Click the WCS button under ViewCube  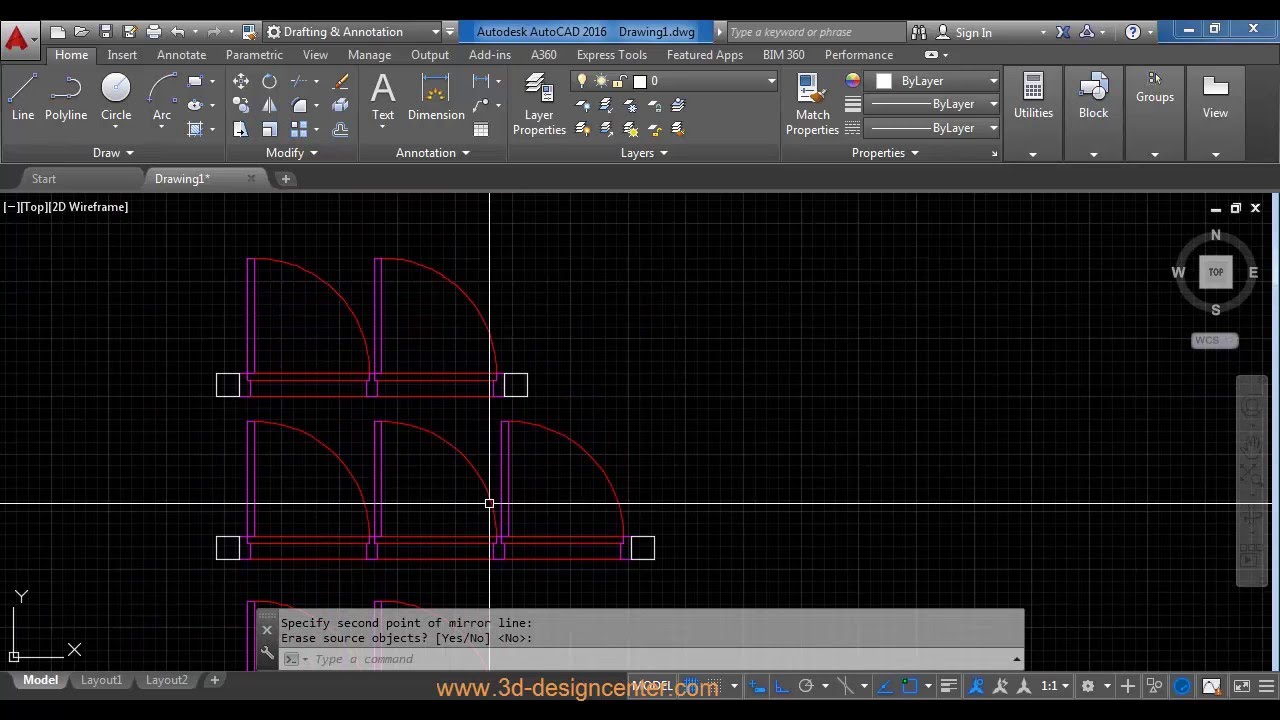[x=1215, y=340]
